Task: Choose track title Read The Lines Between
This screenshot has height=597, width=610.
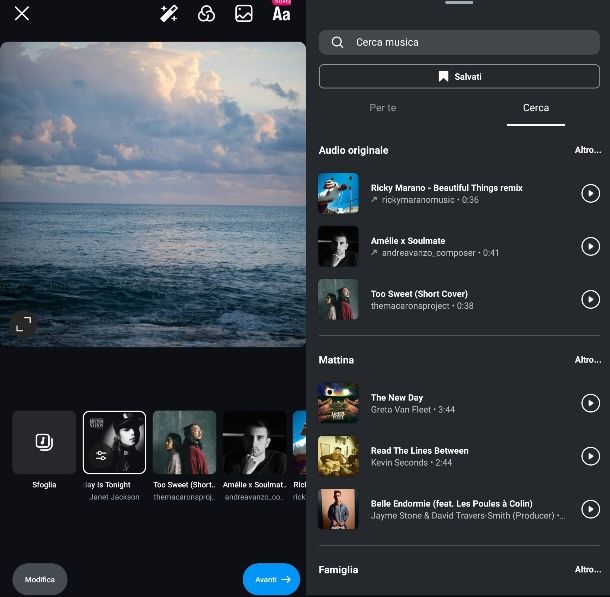Action: pyautogui.click(x=419, y=451)
